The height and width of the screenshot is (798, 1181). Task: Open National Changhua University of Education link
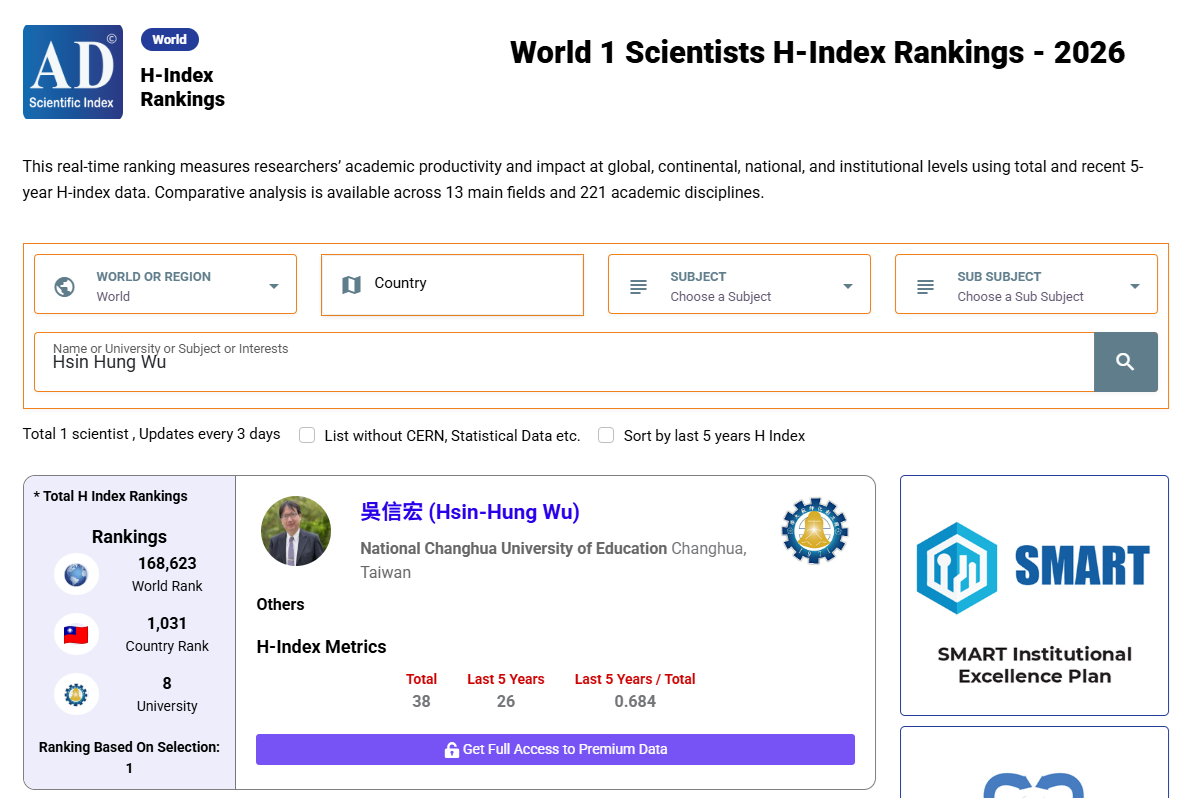pos(514,548)
